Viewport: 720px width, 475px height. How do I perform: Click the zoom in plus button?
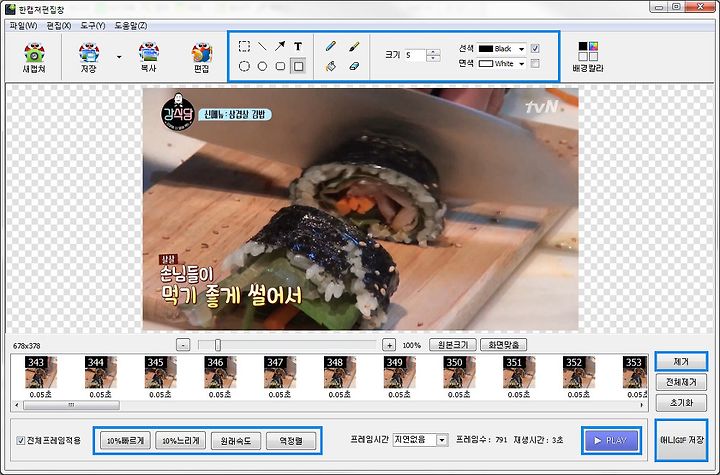point(389,345)
